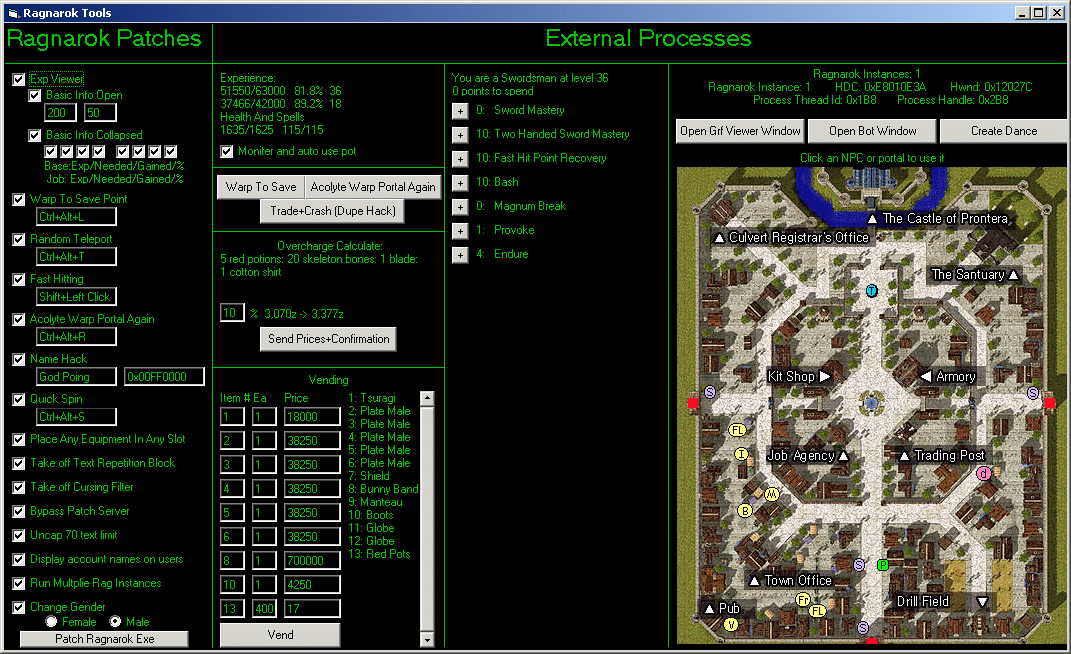Click the purple S marker beside the green P marker
1071x654 pixels.
[x=860, y=564]
